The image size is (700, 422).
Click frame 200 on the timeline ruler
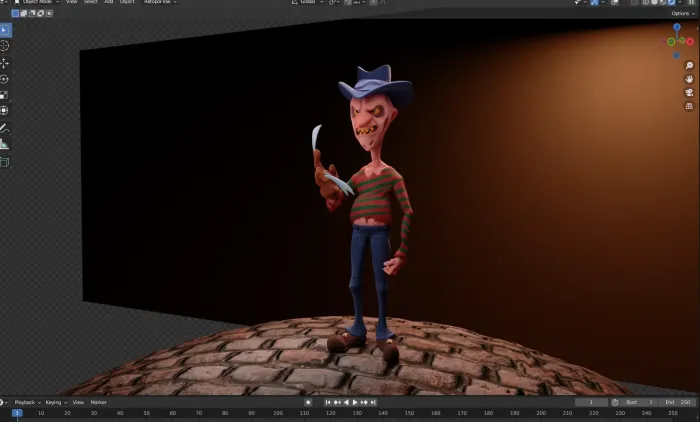click(x=541, y=414)
